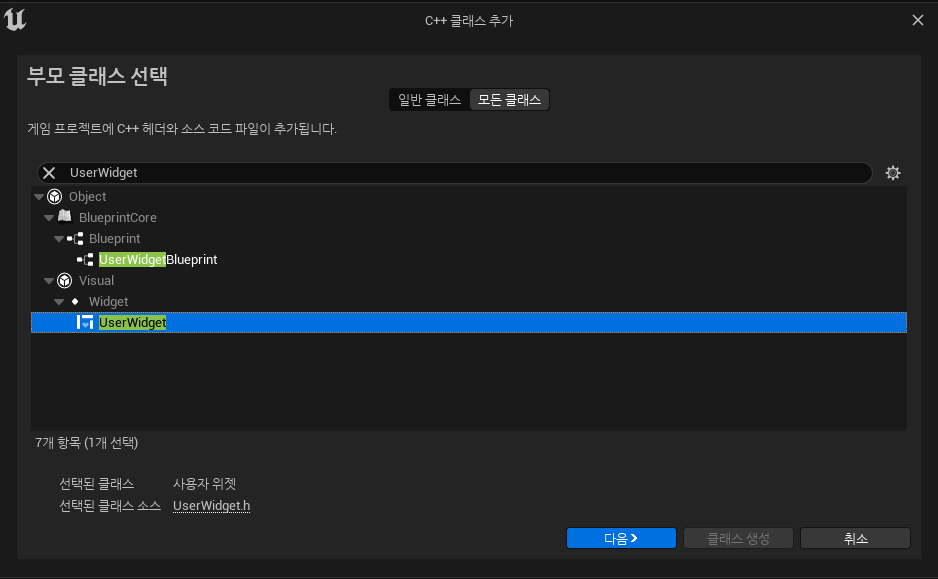Click the UserWidgetBlueprint row icon
This screenshot has width=938, height=579.
click(x=85, y=260)
